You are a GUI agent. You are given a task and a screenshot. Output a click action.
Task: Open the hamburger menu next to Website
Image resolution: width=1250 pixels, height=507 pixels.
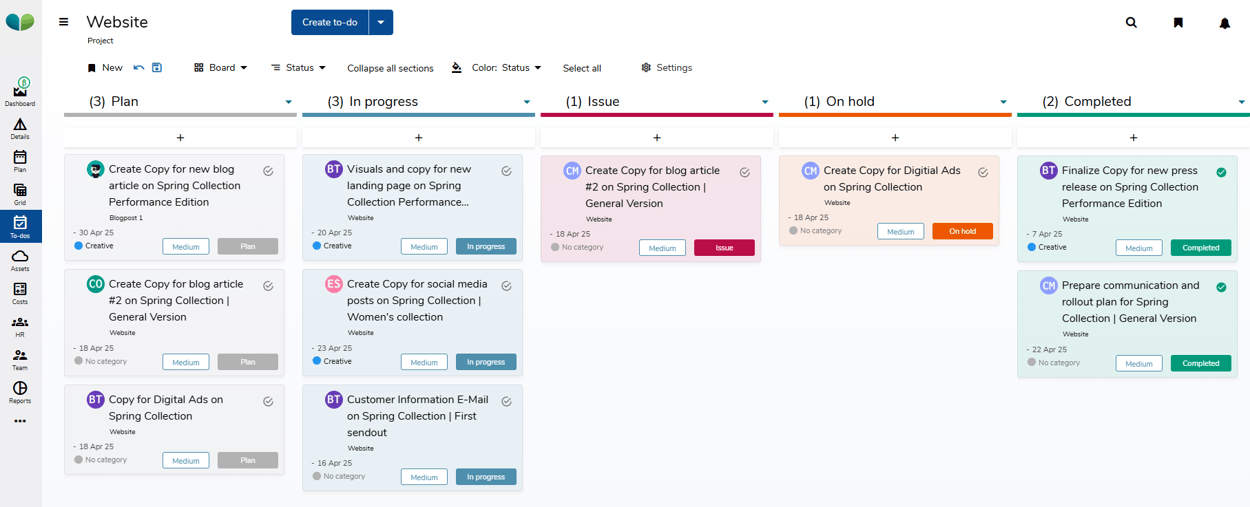tap(64, 22)
